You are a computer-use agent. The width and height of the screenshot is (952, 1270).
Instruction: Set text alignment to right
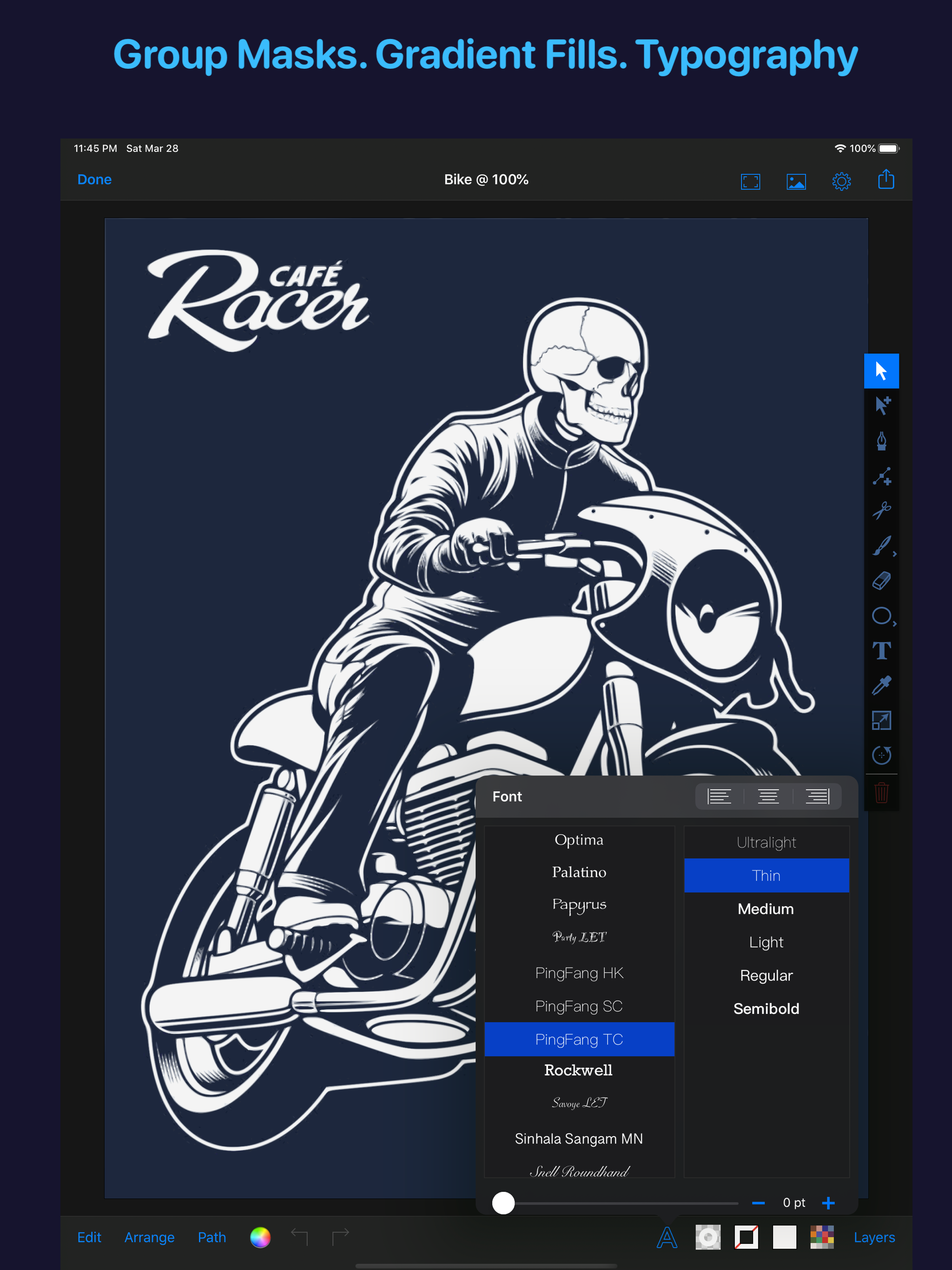click(x=817, y=796)
